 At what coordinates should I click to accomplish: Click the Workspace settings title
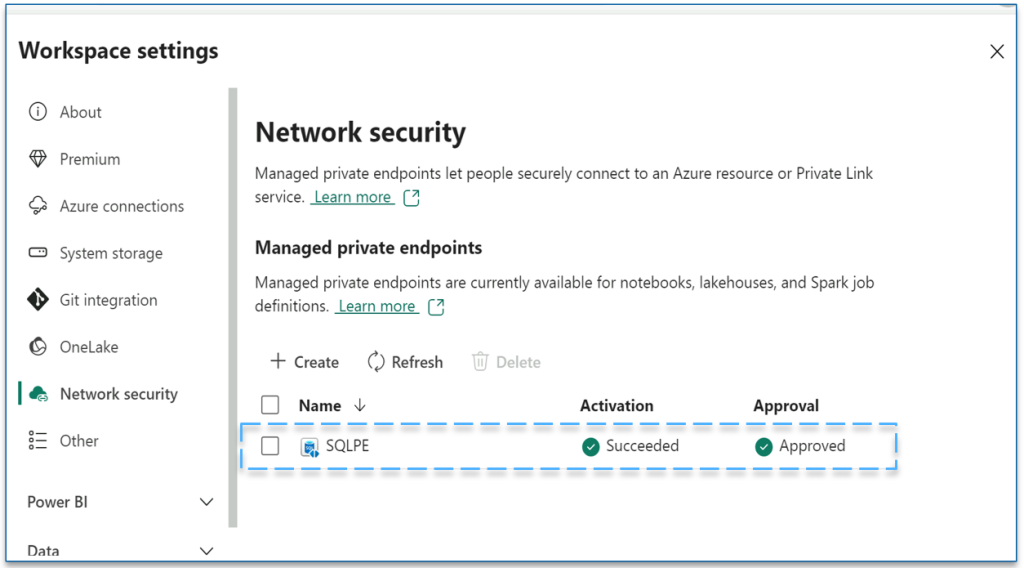click(118, 51)
